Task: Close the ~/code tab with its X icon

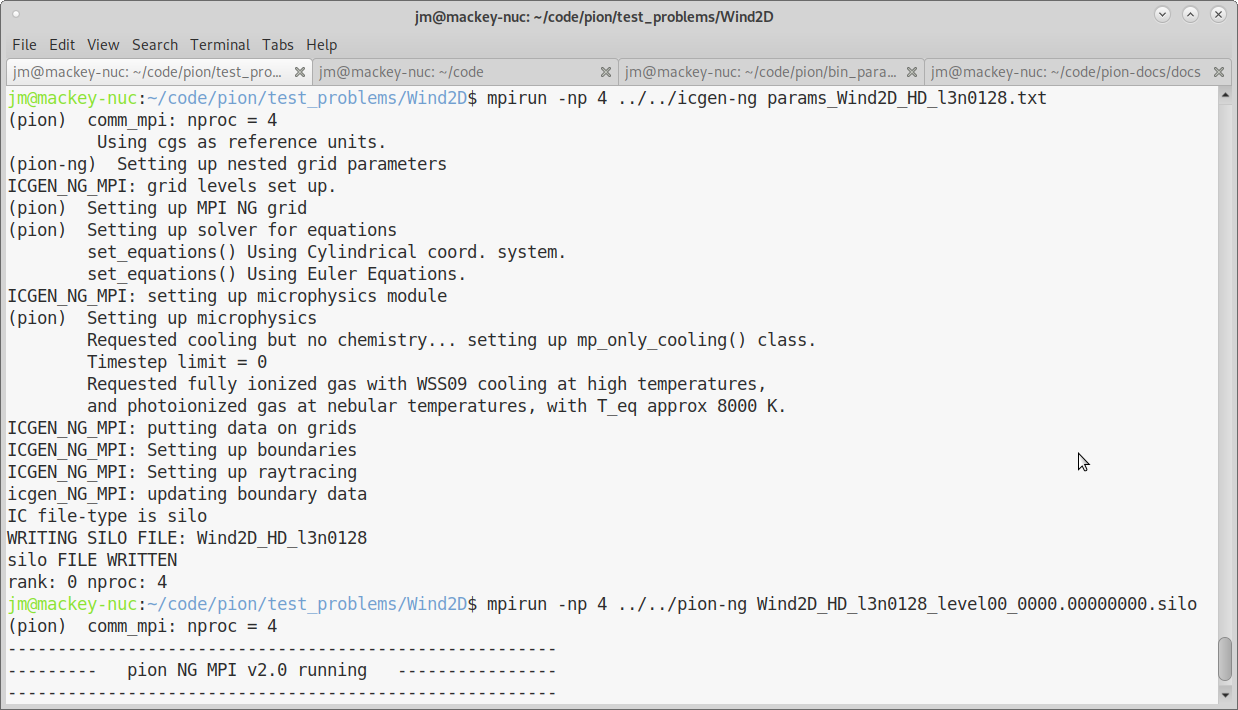Action: coord(606,72)
